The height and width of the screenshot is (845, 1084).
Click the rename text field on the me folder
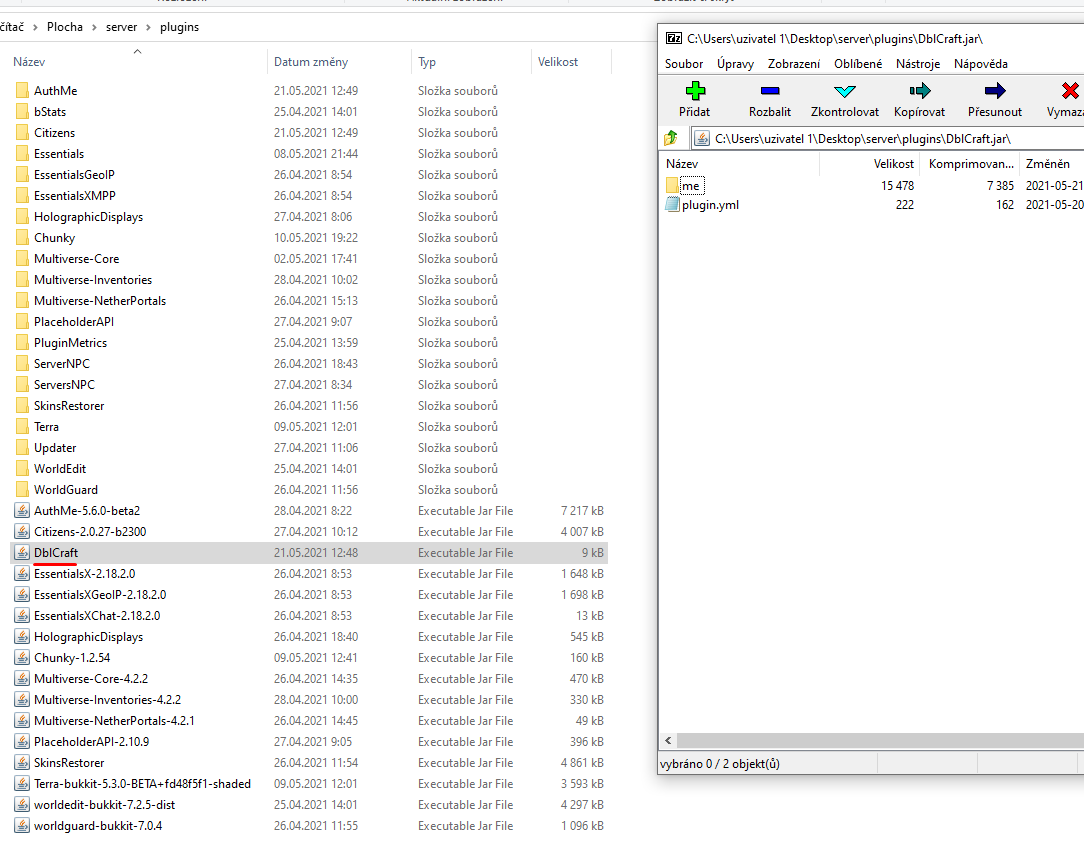point(692,185)
